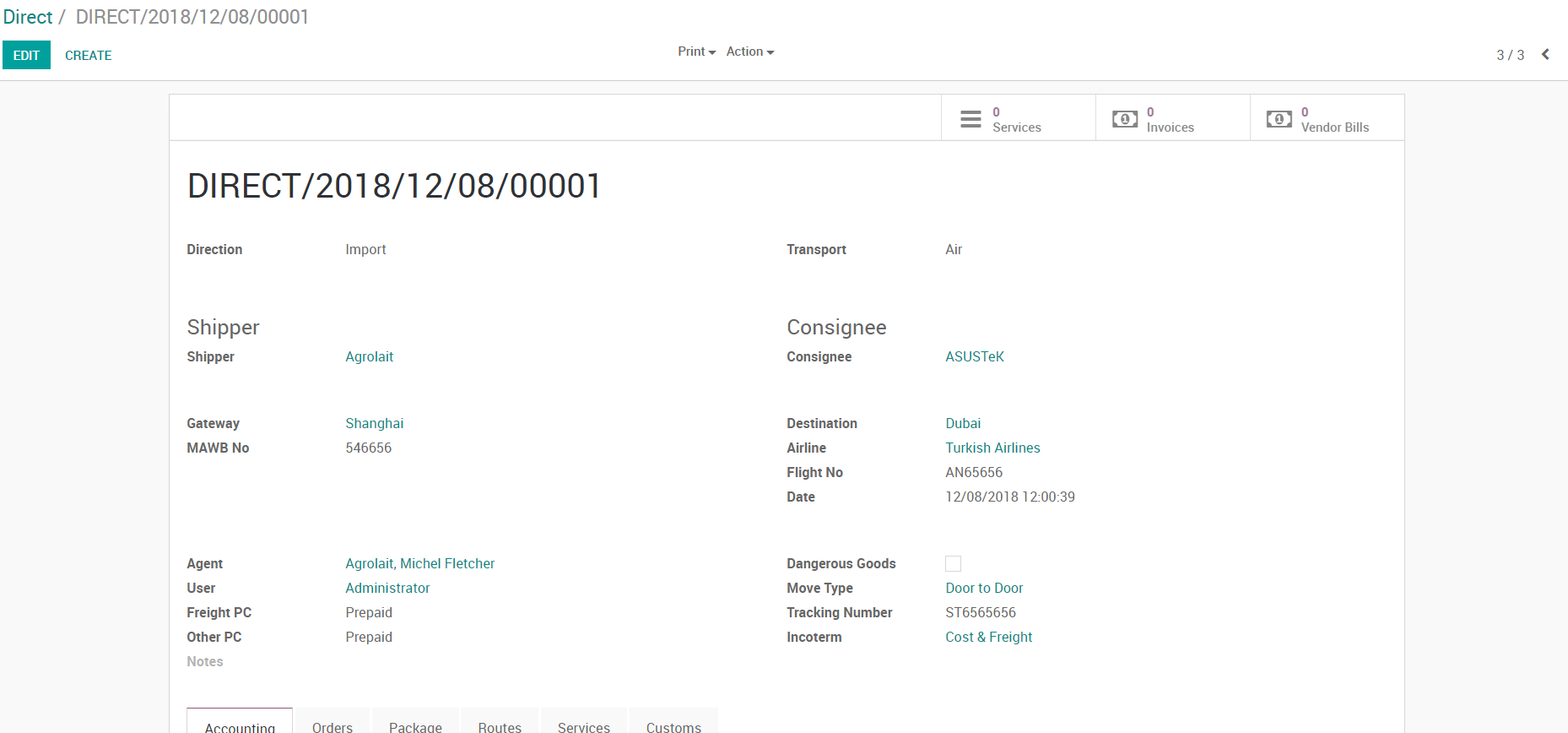
Task: Open the Print dropdown menu
Action: click(x=696, y=52)
